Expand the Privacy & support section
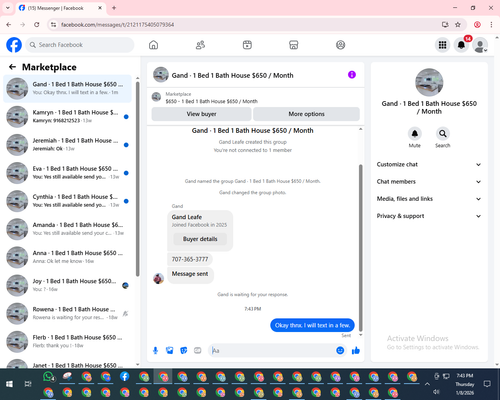 tap(429, 216)
